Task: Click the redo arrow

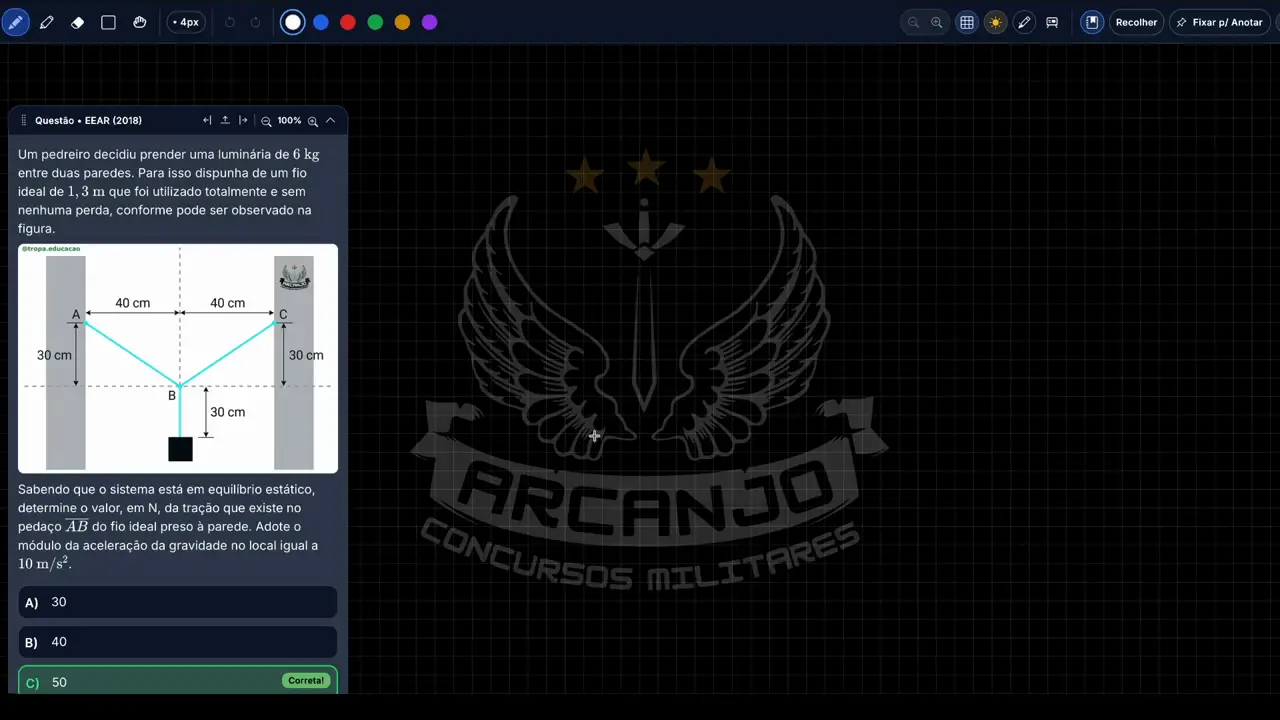Action: point(256,22)
